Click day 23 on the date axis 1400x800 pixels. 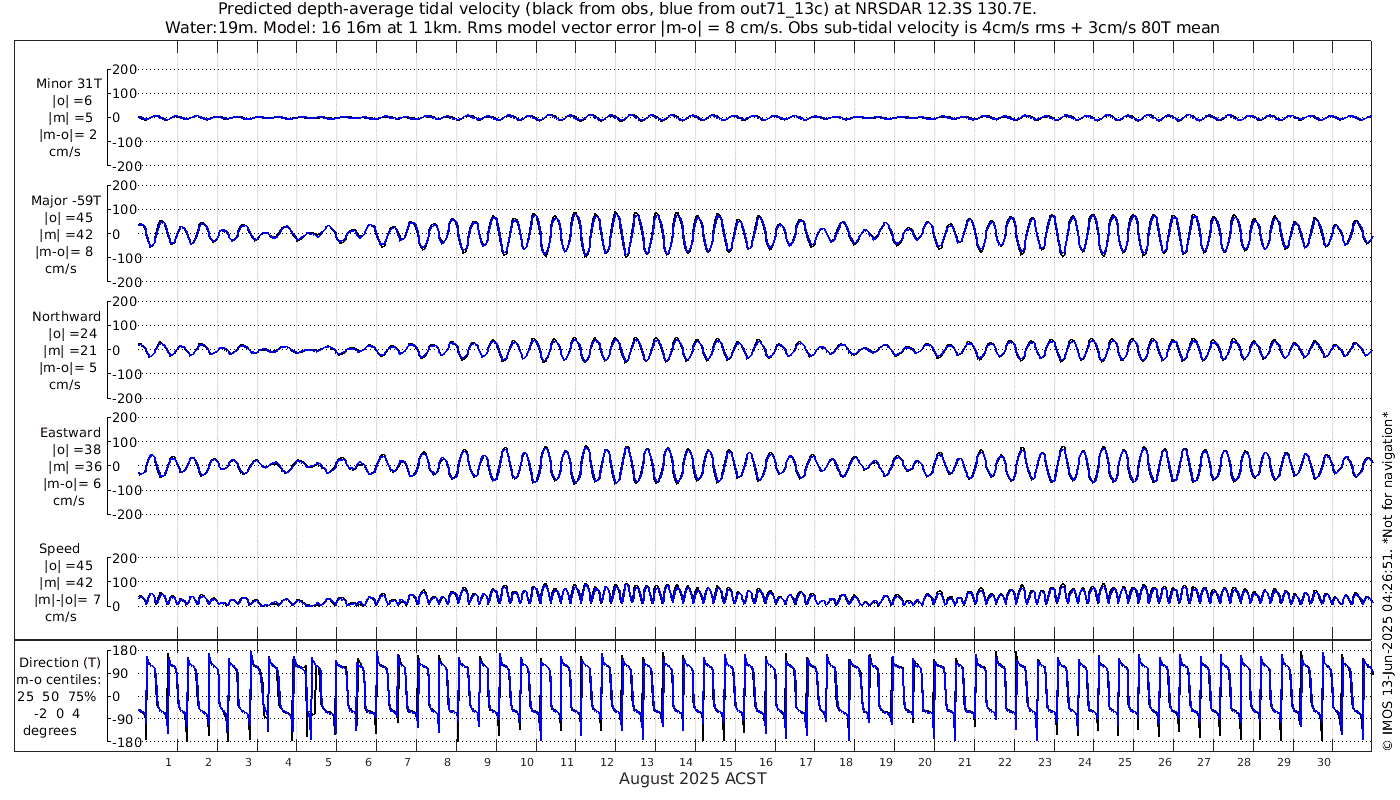tap(1045, 762)
